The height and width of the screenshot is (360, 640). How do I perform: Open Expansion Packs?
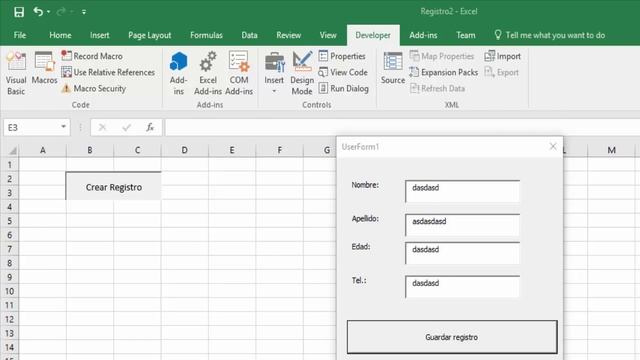(444, 72)
